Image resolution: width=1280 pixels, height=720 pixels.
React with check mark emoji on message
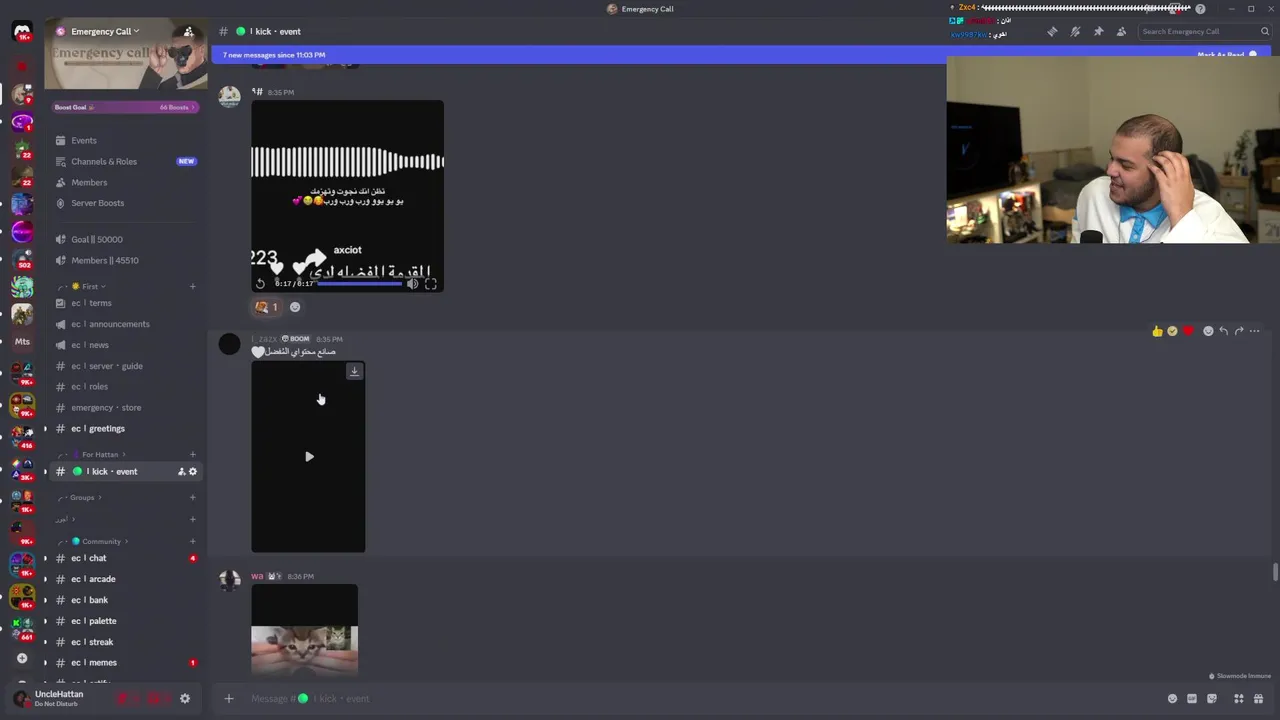point(1172,331)
